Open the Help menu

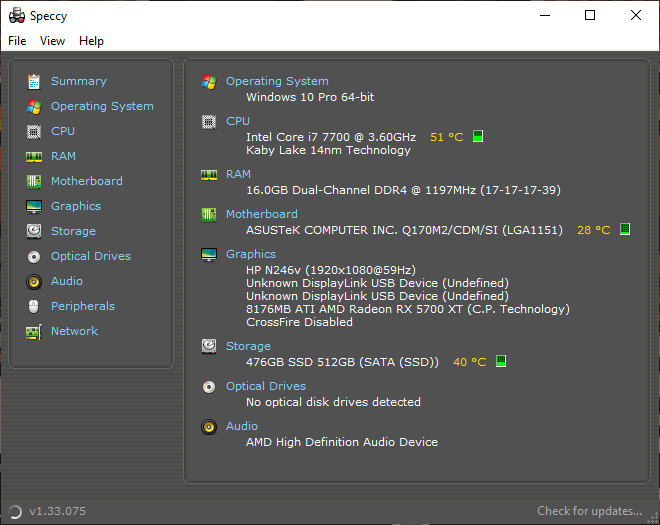pos(91,41)
